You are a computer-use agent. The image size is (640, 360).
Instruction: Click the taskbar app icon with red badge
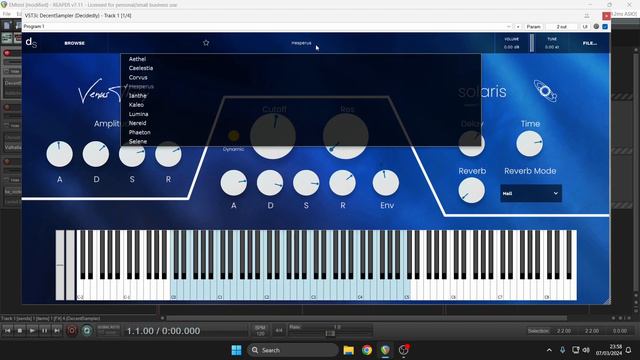tap(404, 350)
